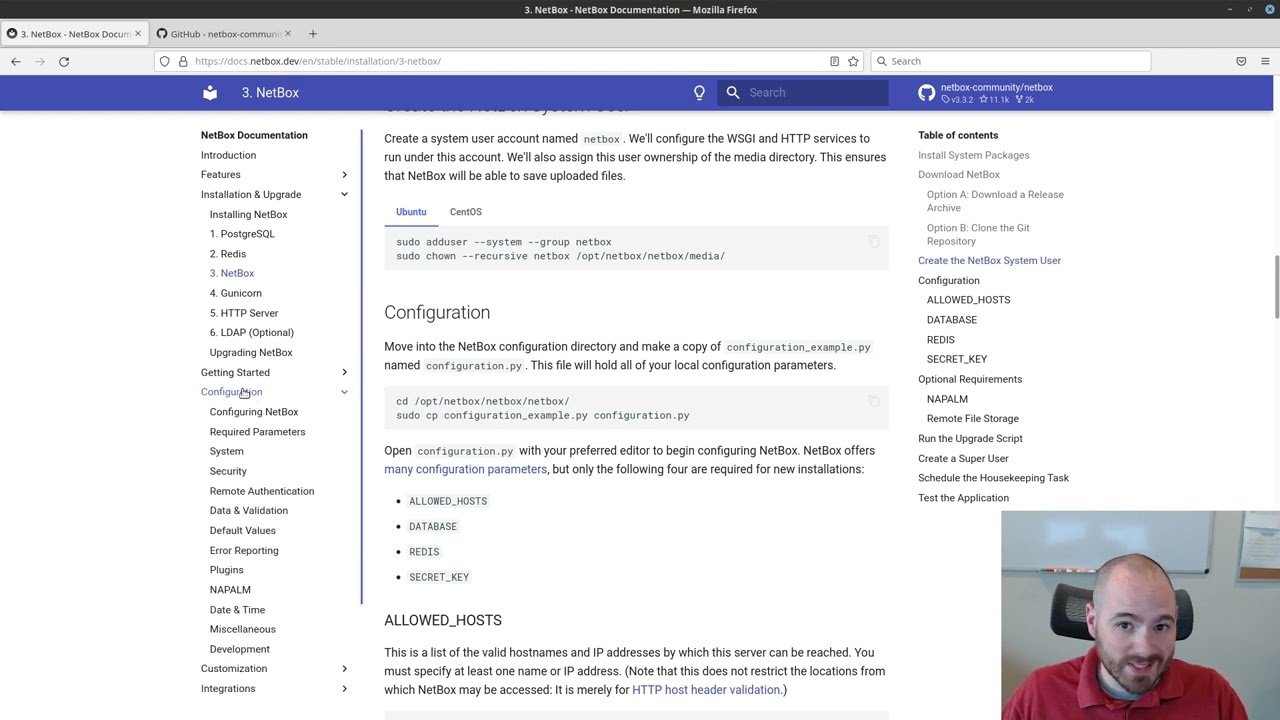Open 5. HTTP Server page
This screenshot has height=720, width=1280.
[x=244, y=313]
